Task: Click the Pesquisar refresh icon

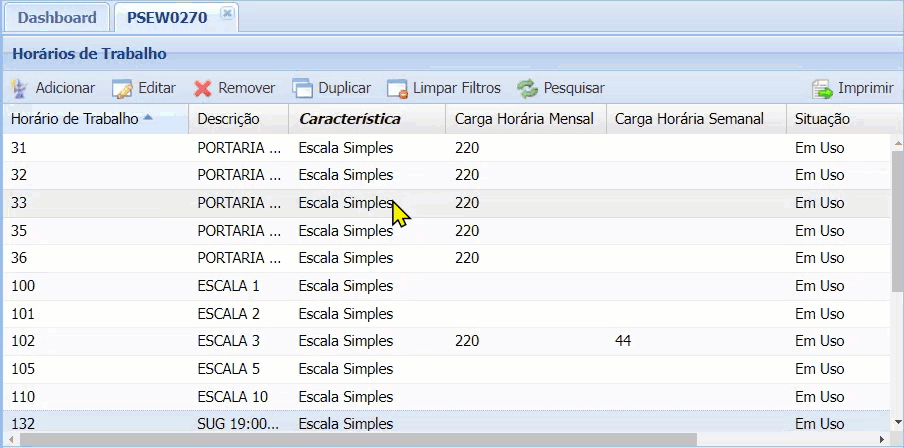Action: pyautogui.click(x=527, y=88)
